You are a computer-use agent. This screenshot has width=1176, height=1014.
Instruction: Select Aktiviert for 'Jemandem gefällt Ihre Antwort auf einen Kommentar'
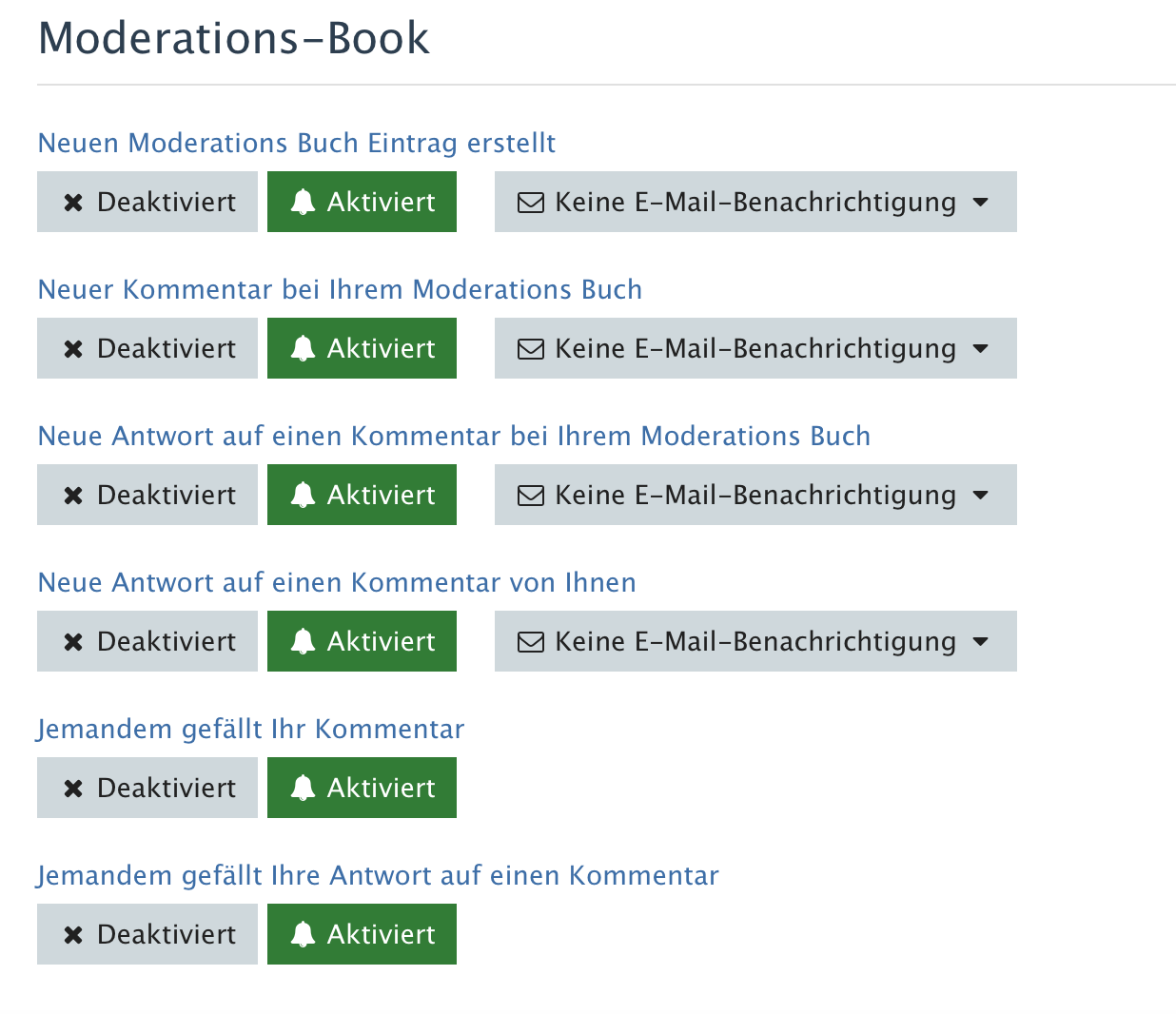pyautogui.click(x=362, y=934)
